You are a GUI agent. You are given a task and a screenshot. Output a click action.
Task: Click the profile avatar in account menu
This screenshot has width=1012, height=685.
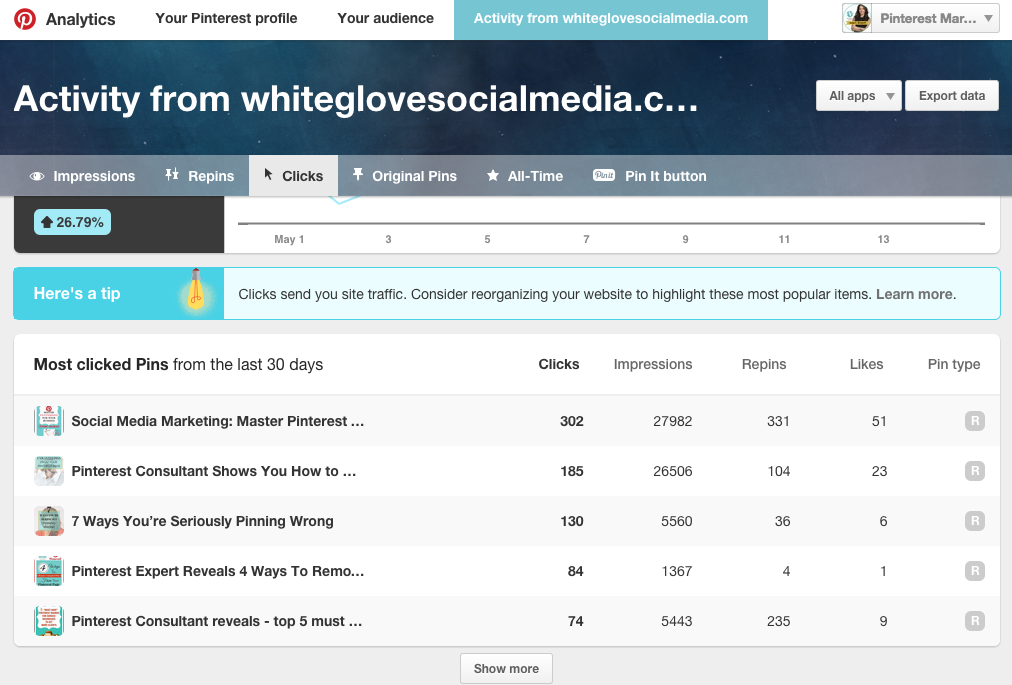click(x=857, y=18)
